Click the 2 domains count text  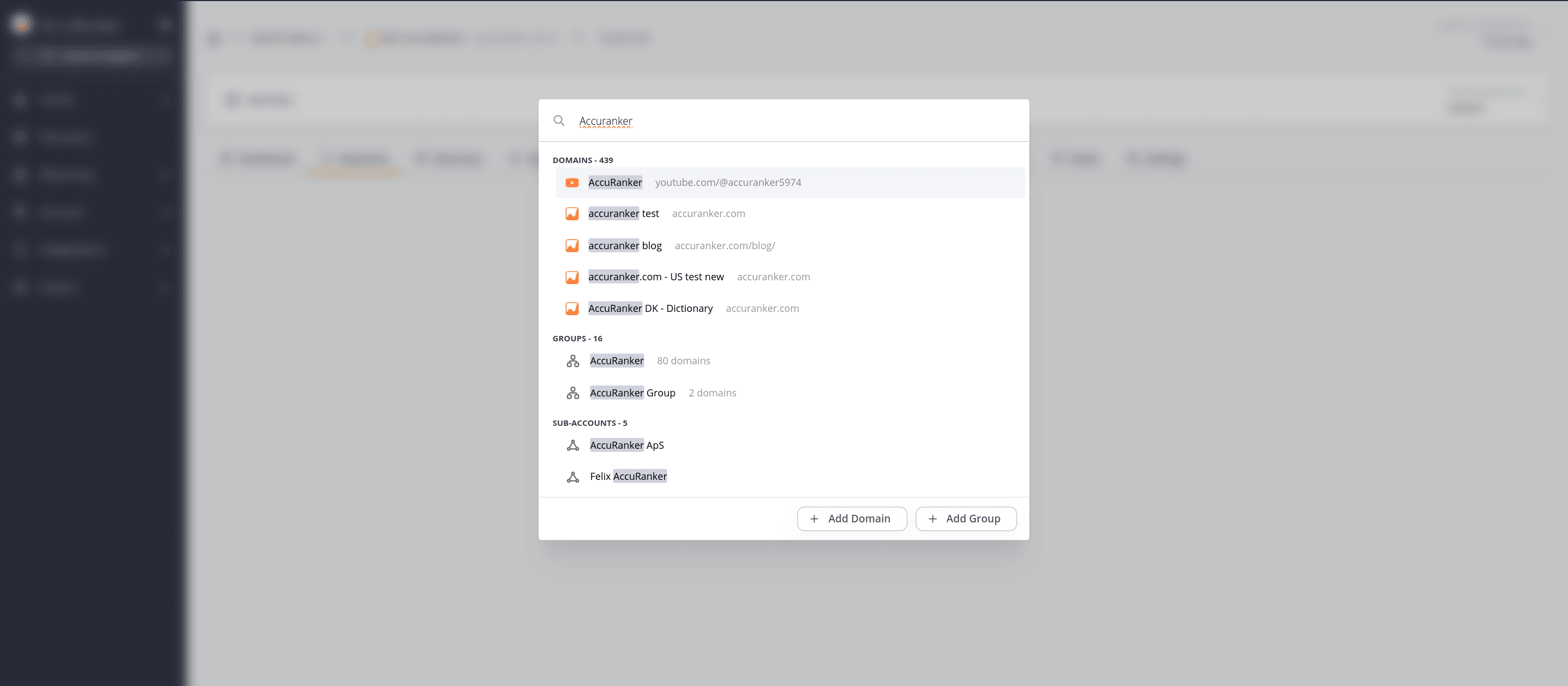coord(712,393)
